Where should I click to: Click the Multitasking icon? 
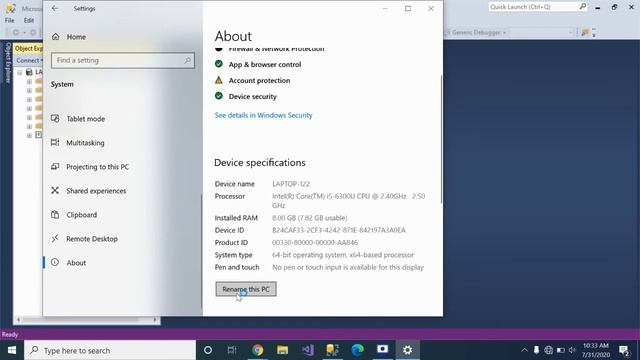pos(55,142)
